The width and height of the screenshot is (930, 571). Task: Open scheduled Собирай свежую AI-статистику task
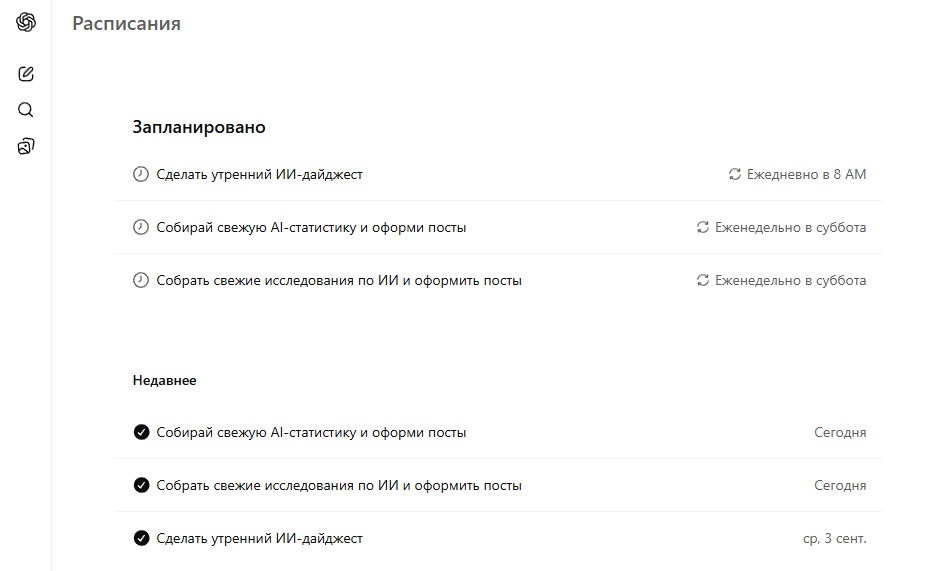pos(311,227)
